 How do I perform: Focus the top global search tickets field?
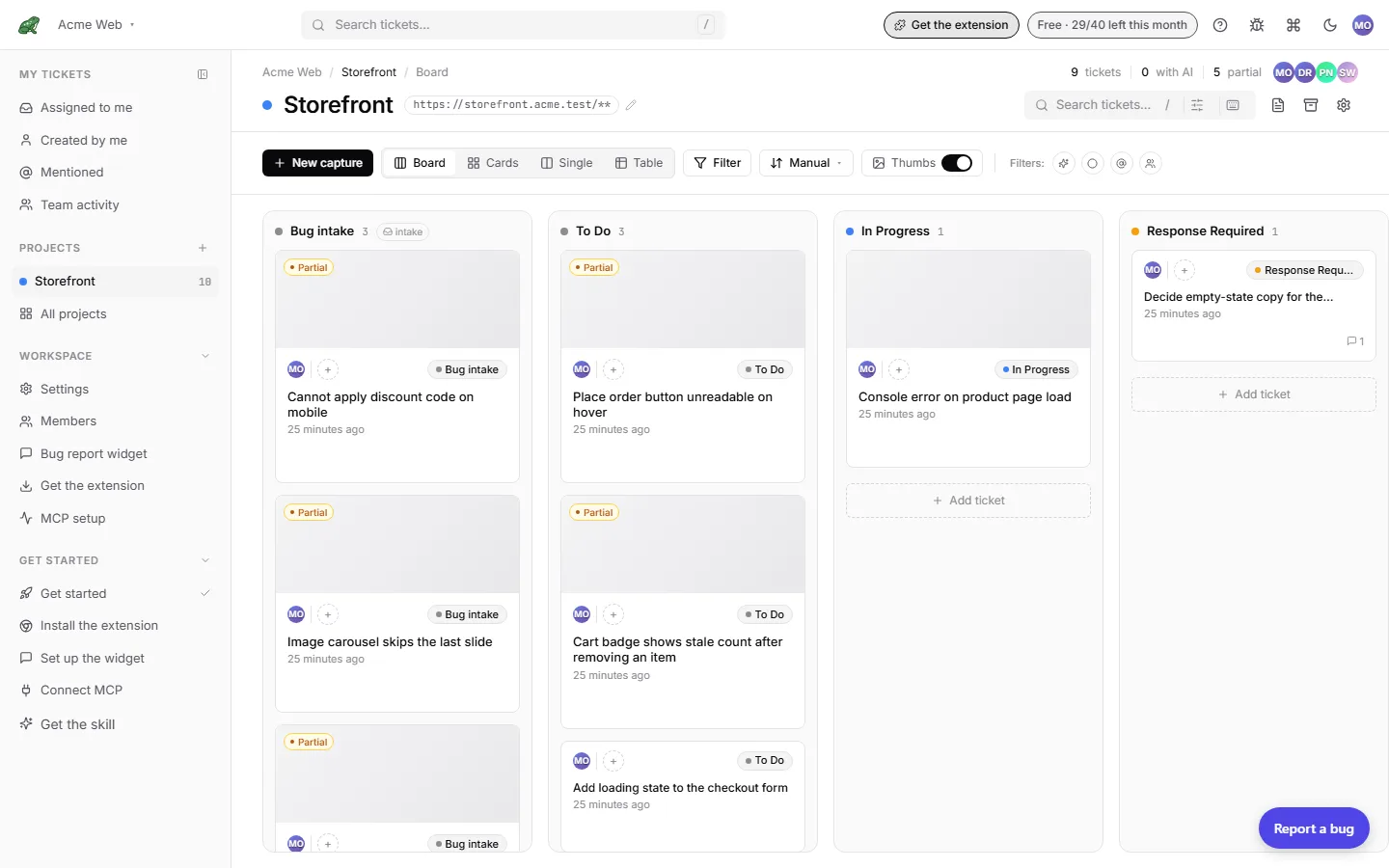513,25
